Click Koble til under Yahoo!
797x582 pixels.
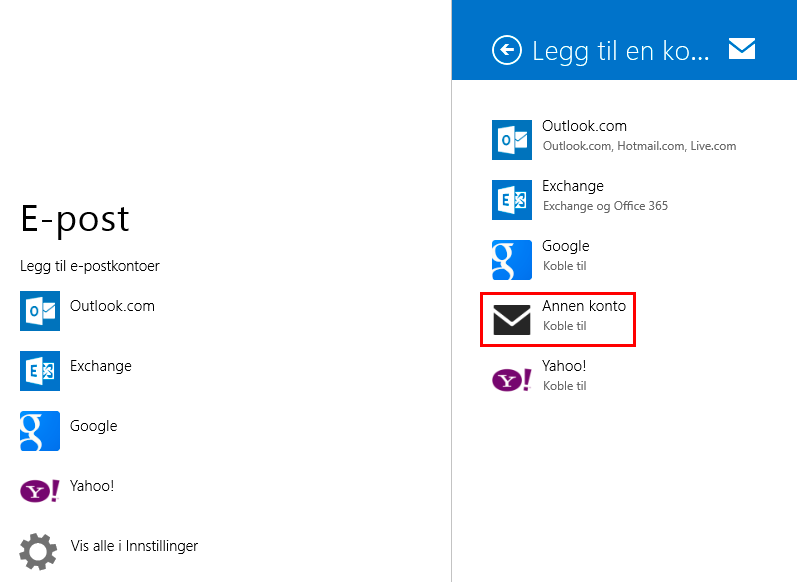tap(565, 386)
